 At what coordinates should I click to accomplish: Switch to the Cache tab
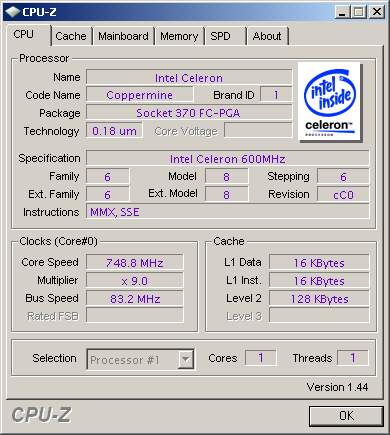[x=71, y=36]
